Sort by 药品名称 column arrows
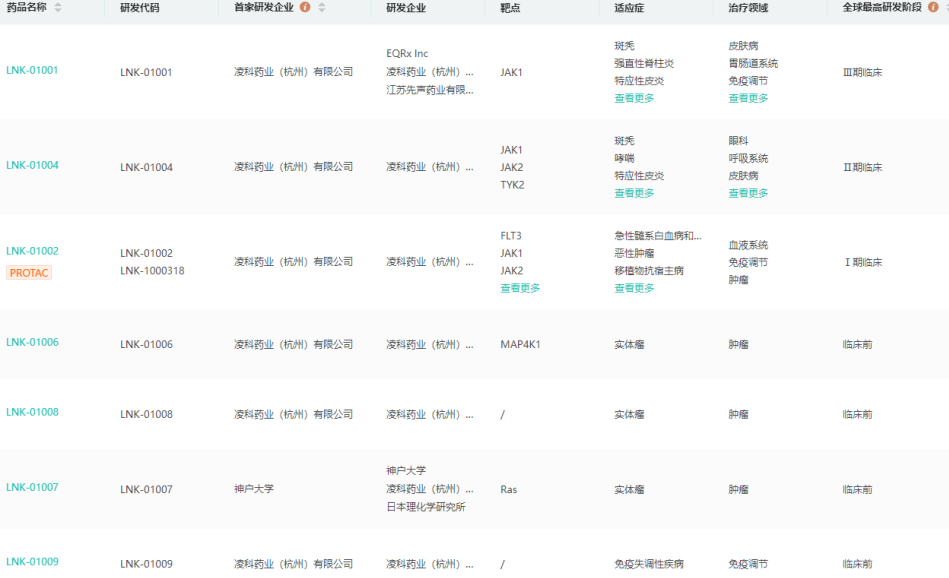This screenshot has width=949, height=578. (x=58, y=7)
